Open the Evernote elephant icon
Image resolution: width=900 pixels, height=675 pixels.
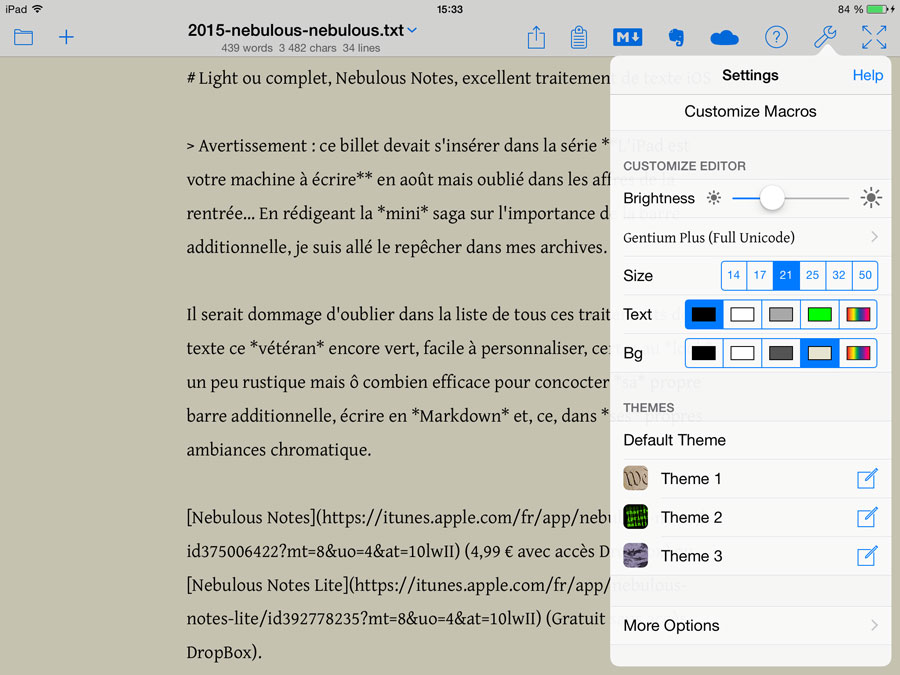pyautogui.click(x=676, y=37)
